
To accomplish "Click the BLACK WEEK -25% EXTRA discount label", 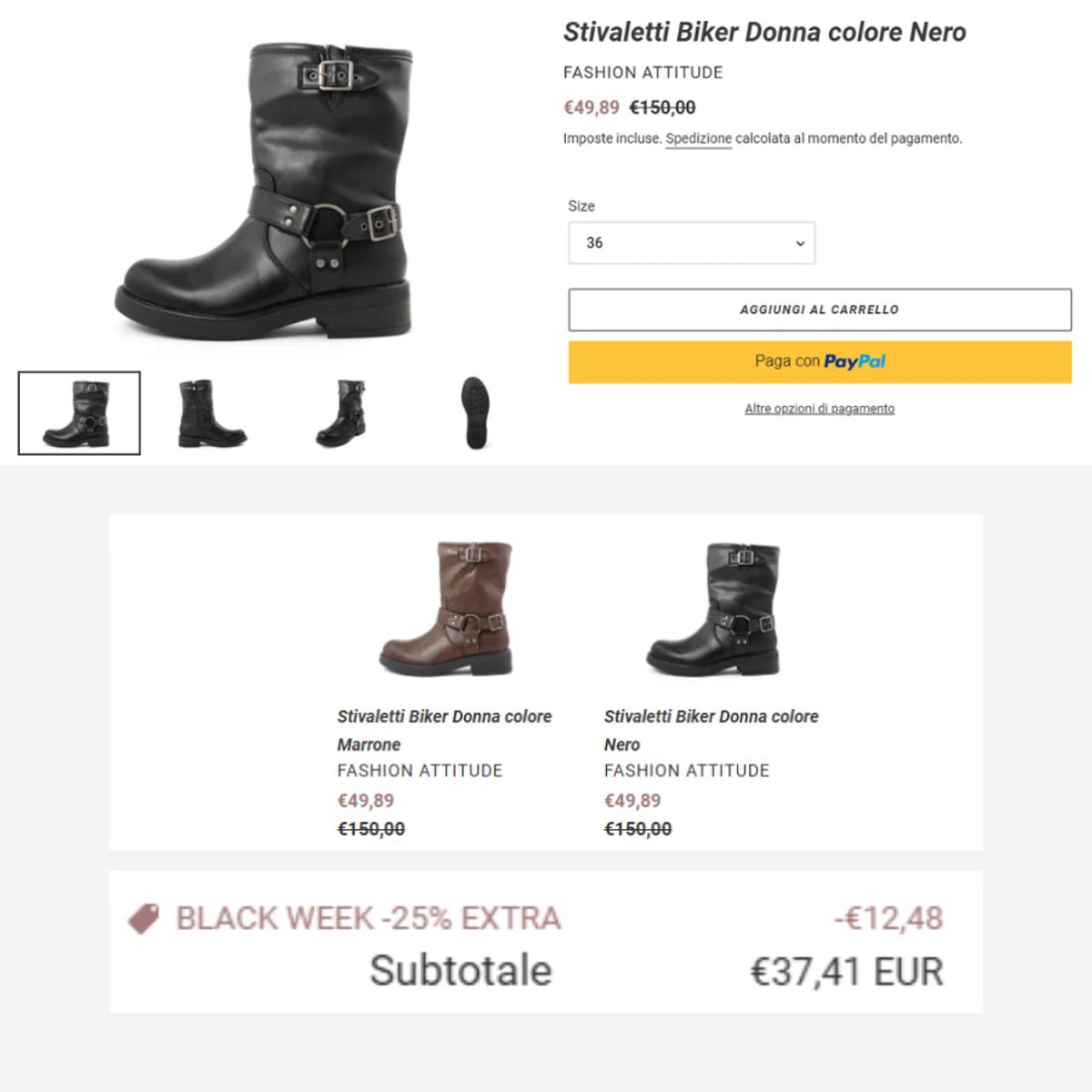I will tap(369, 918).
